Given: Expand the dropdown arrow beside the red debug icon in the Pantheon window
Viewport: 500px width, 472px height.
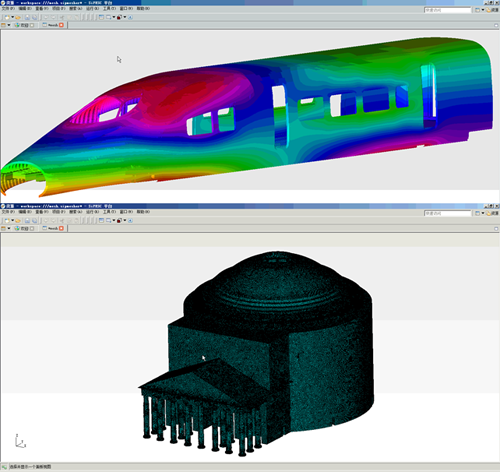Looking at the screenshot, I should point(125,220).
